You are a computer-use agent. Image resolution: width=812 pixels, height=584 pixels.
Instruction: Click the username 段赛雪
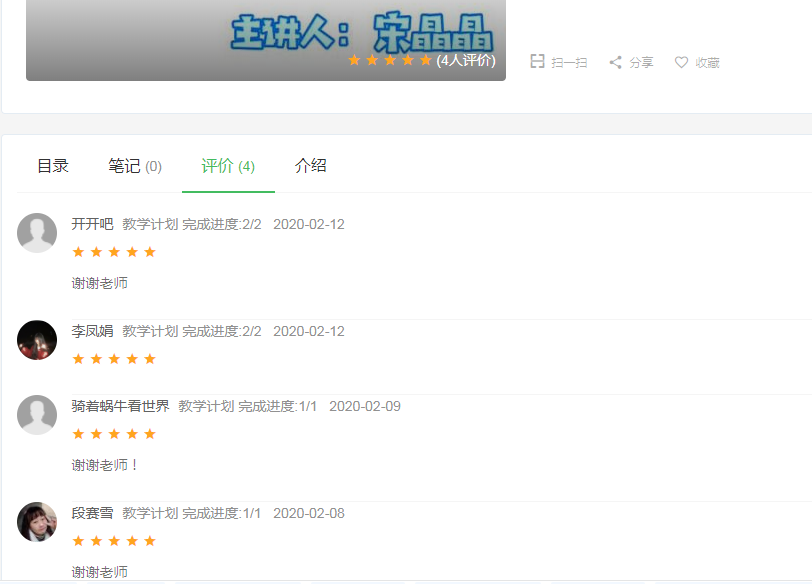click(92, 513)
